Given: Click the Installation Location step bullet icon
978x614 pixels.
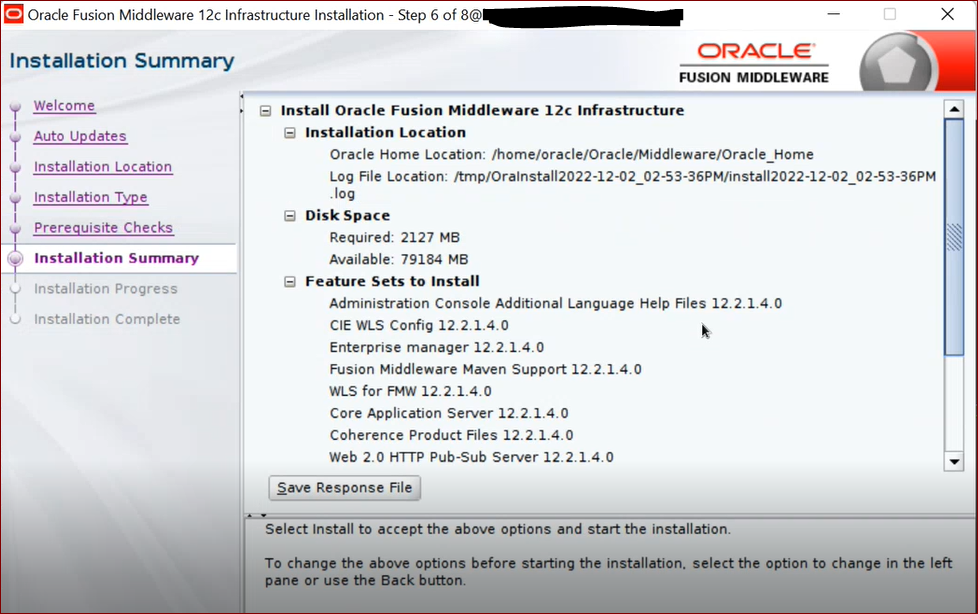Looking at the screenshot, I should pos(16,167).
